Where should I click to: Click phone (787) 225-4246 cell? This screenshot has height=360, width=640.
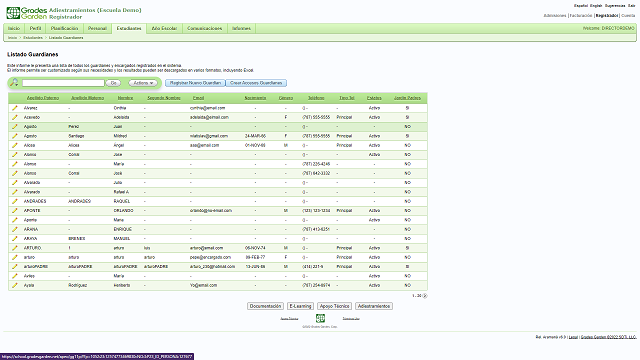tap(316, 164)
